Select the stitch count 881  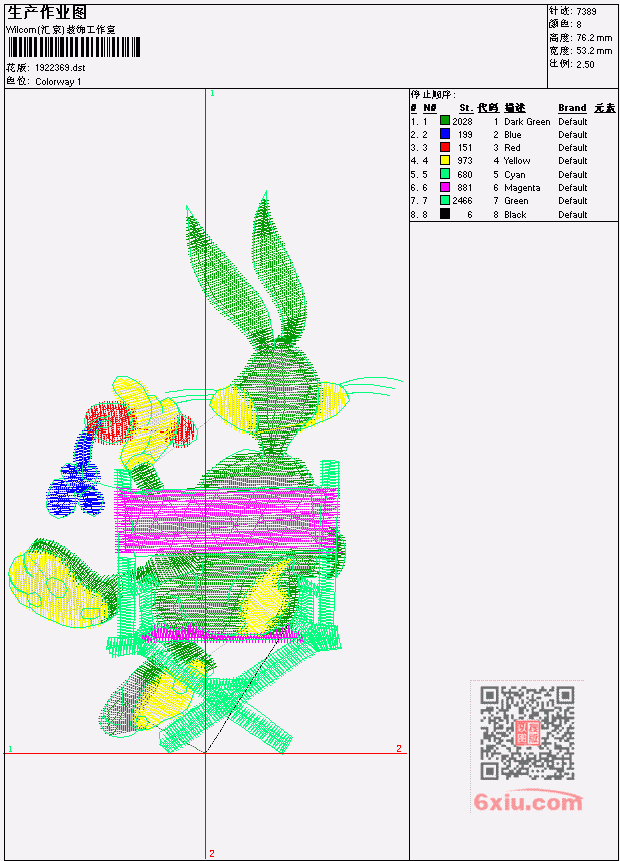[x=465, y=188]
